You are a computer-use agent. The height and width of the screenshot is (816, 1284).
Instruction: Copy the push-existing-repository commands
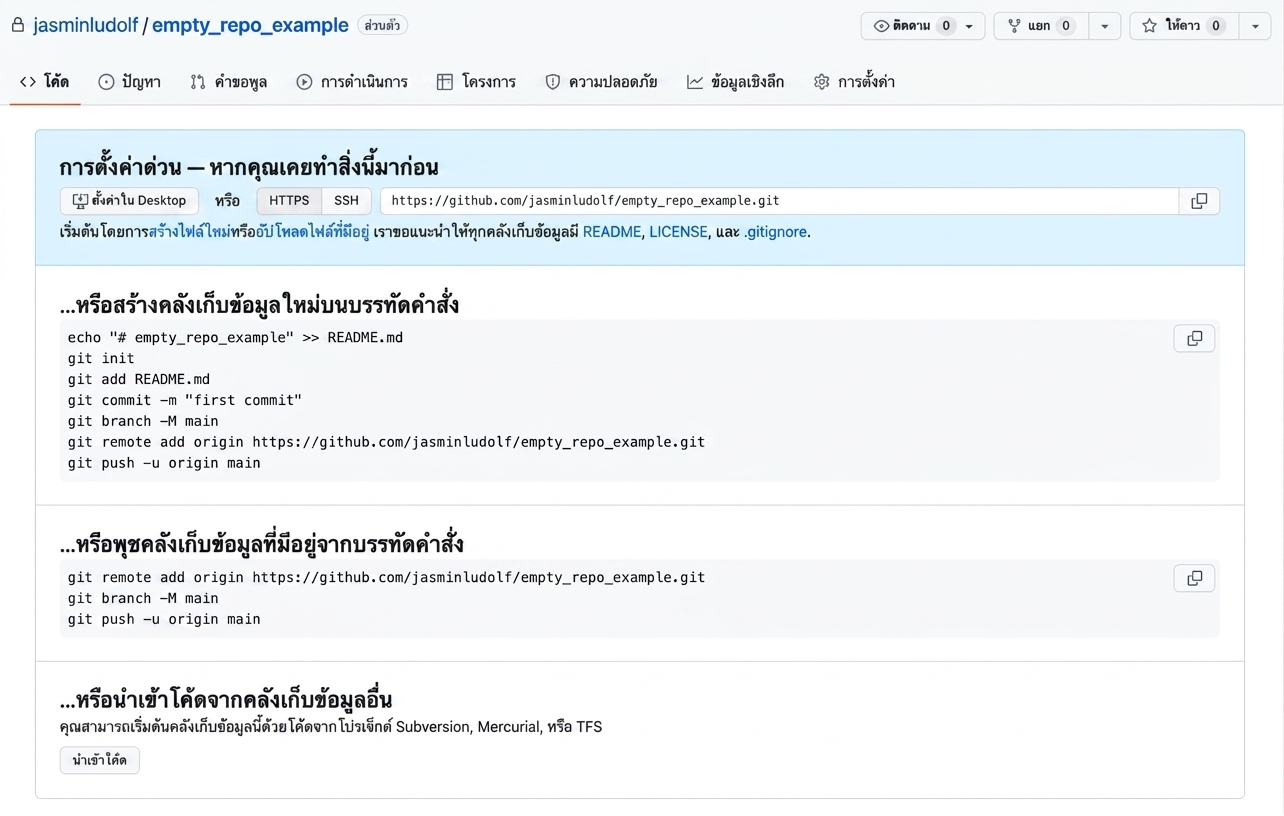[1194, 578]
